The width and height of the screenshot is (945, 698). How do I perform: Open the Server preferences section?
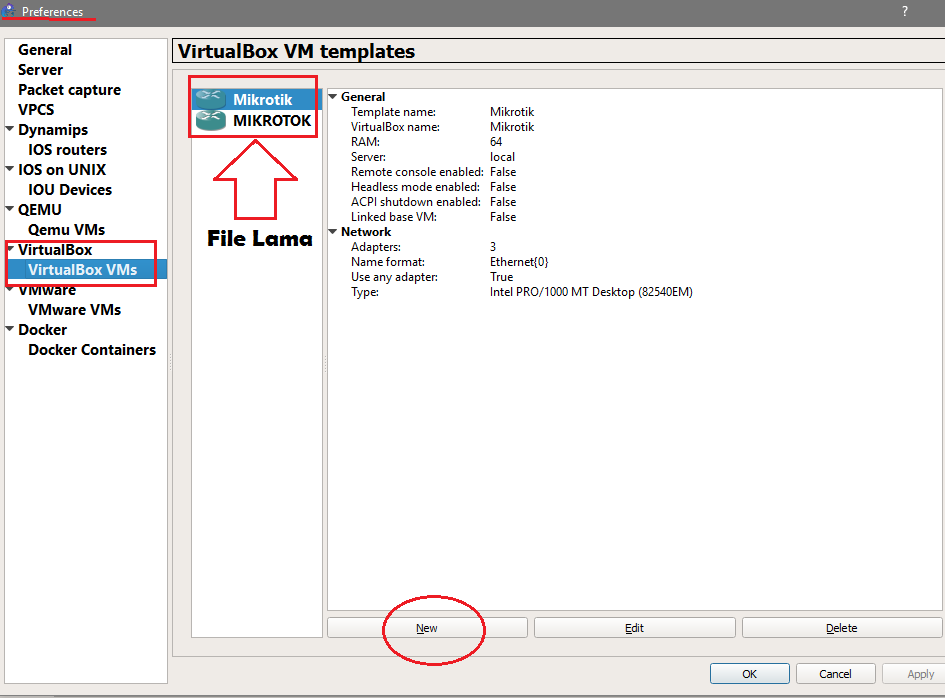40,70
